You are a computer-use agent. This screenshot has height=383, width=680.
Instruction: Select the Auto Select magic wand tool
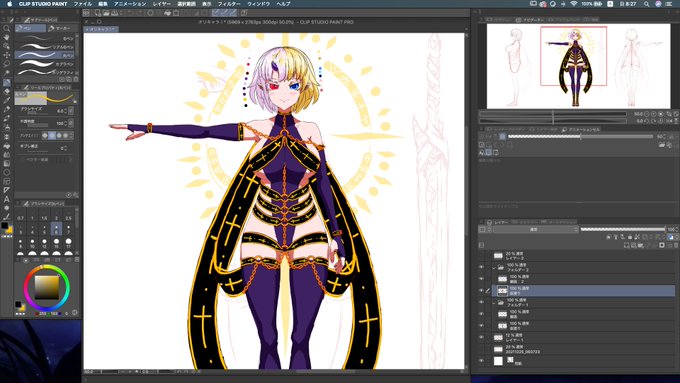pyautogui.click(x=7, y=73)
